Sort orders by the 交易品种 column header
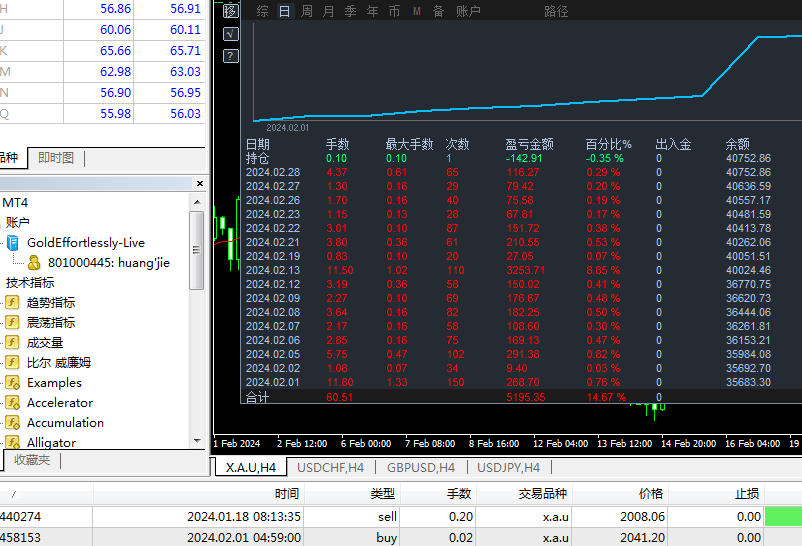 coord(524,493)
